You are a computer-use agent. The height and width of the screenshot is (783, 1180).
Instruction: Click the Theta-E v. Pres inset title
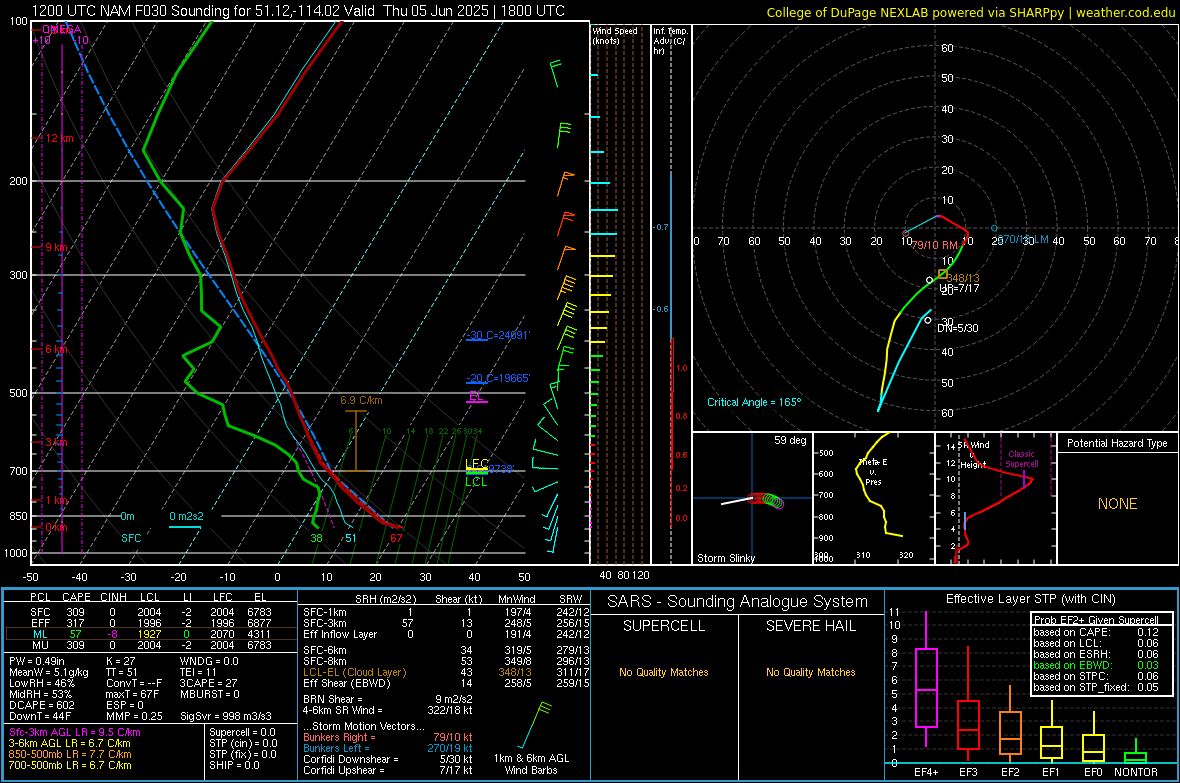873,472
